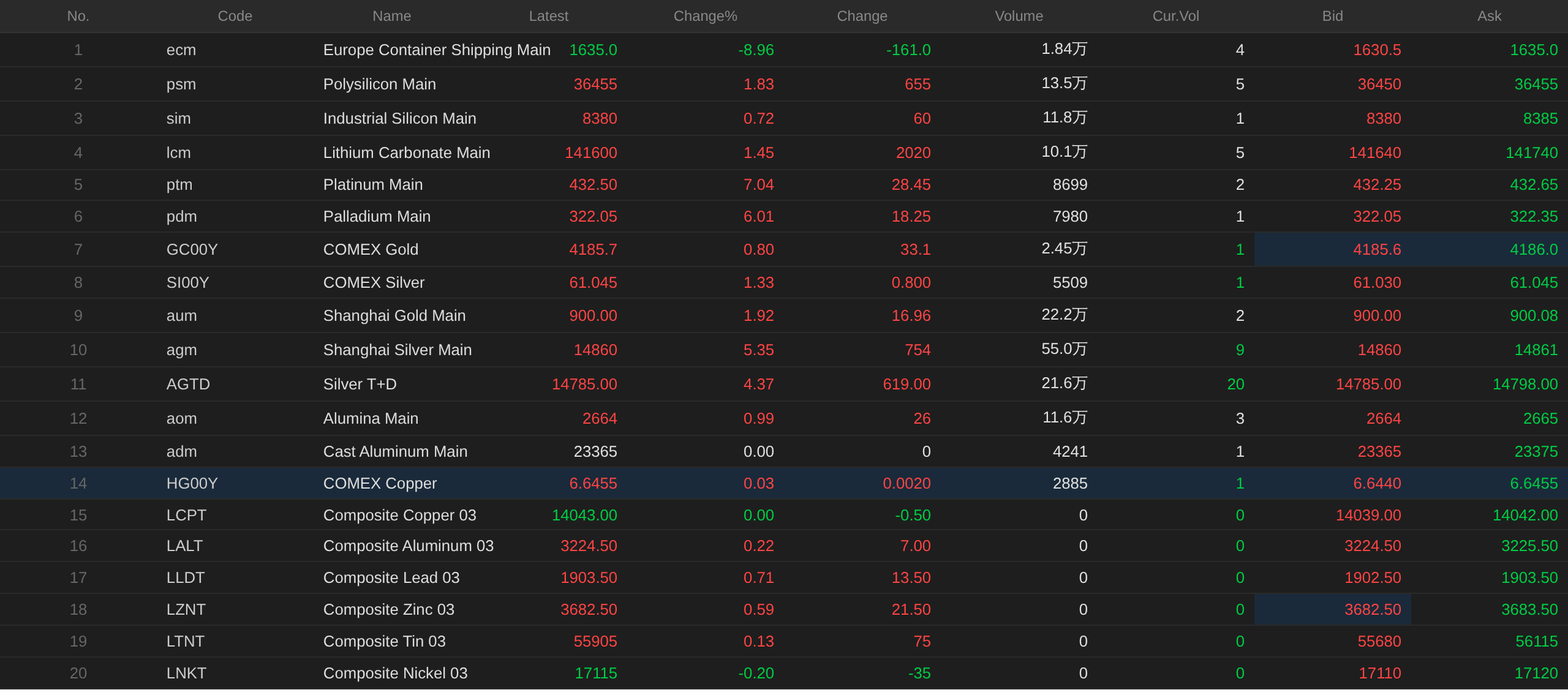Select Composite Tin 03 row

click(784, 641)
